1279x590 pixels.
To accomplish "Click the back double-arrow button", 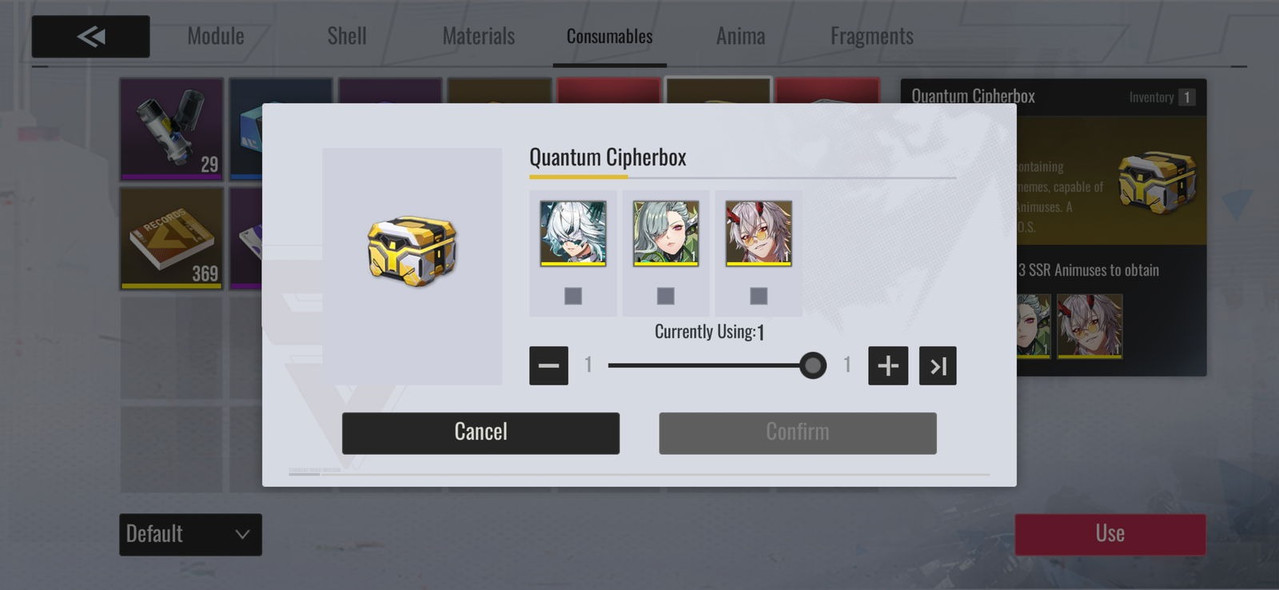I will pos(91,36).
